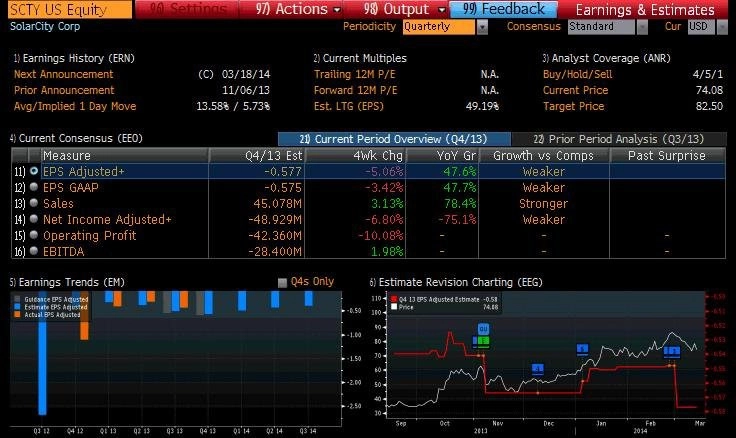Select the EBITDA radio button
Screen dimensions: 736x438
[34, 251]
